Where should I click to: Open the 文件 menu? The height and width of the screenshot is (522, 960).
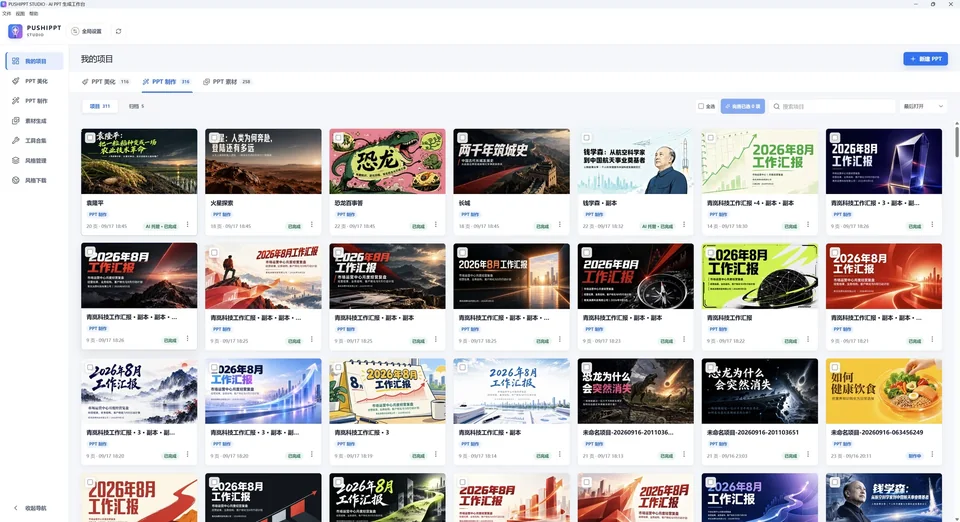(7, 13)
